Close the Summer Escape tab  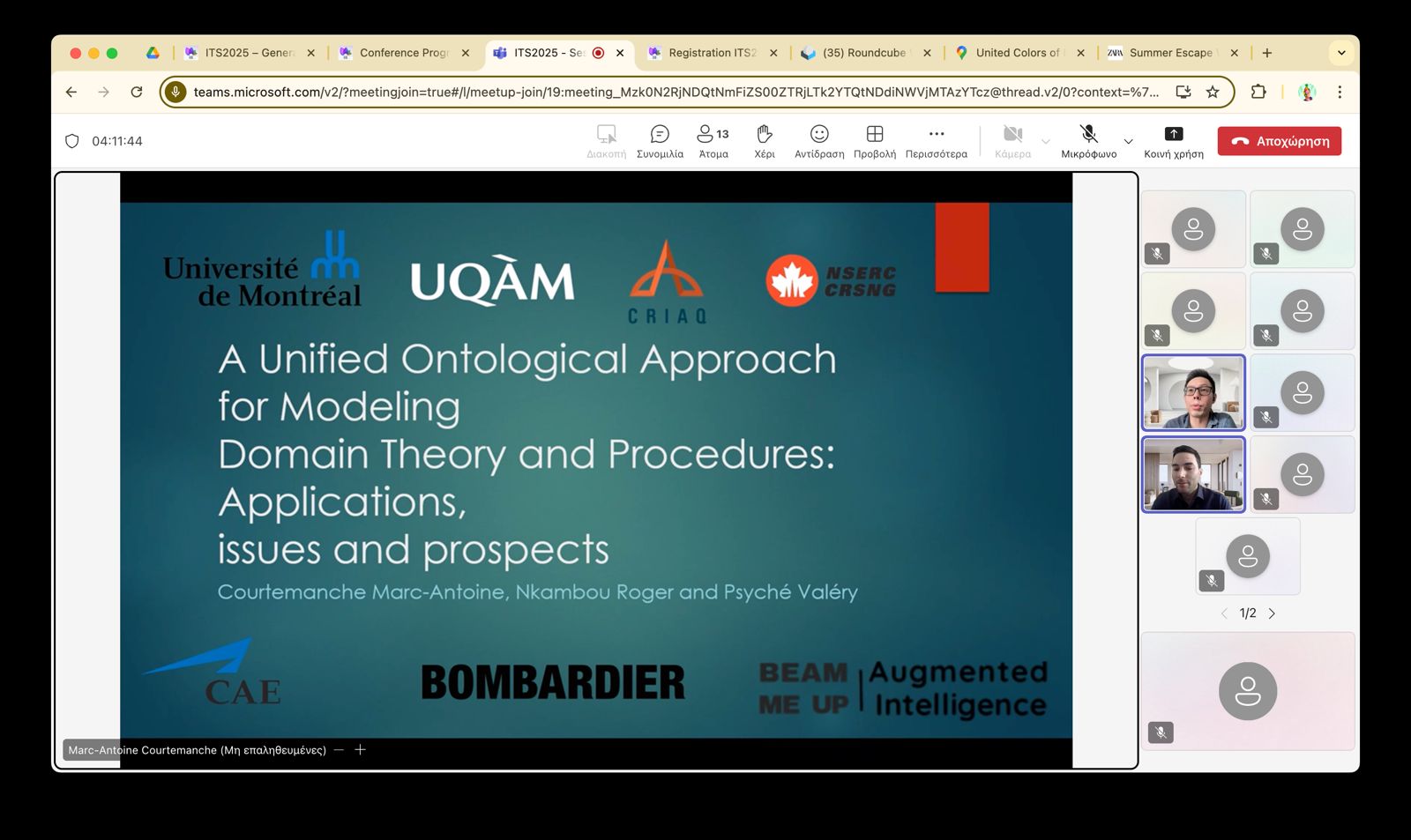click(1234, 53)
